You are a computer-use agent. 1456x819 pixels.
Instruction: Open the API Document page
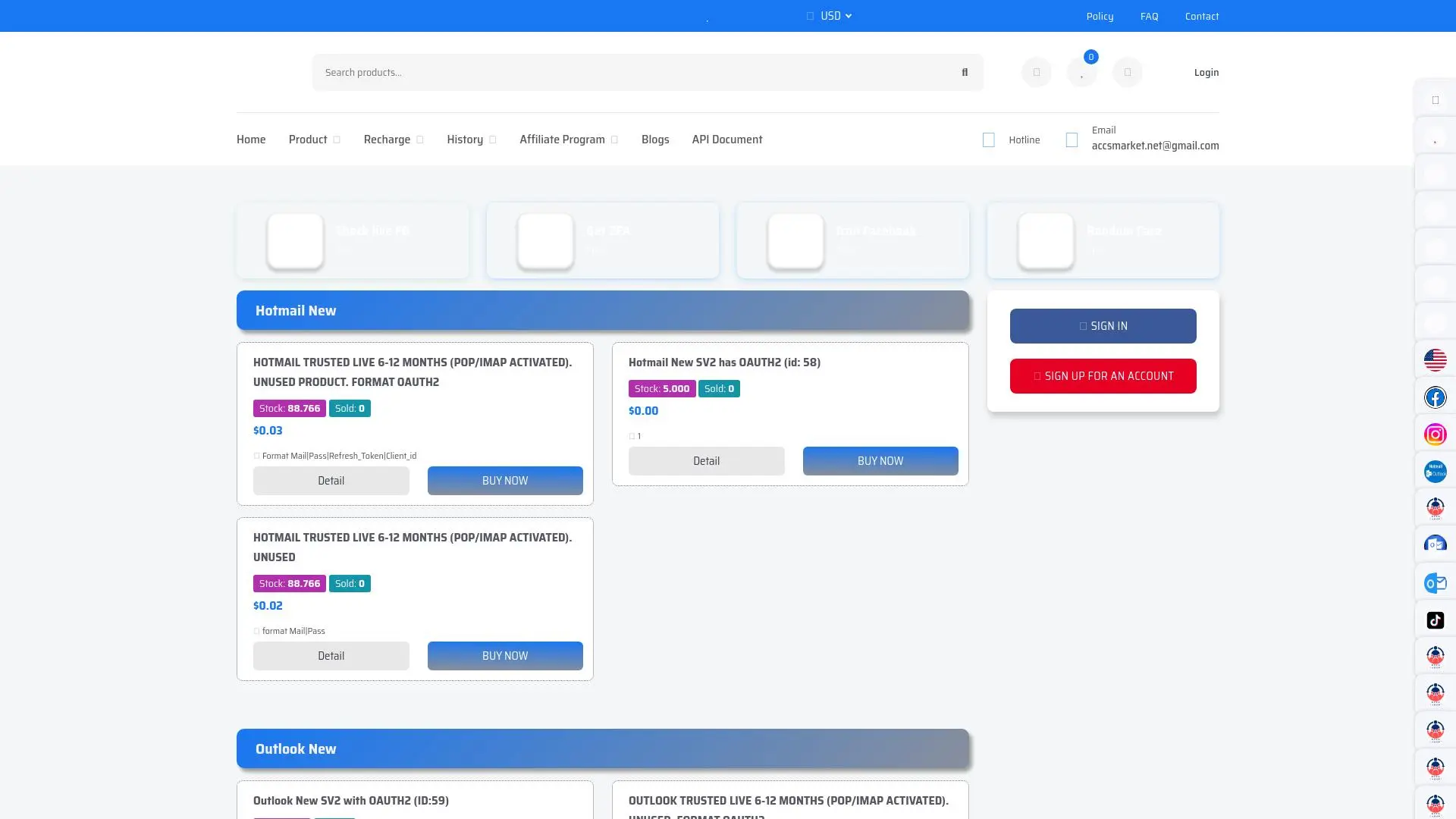726,140
